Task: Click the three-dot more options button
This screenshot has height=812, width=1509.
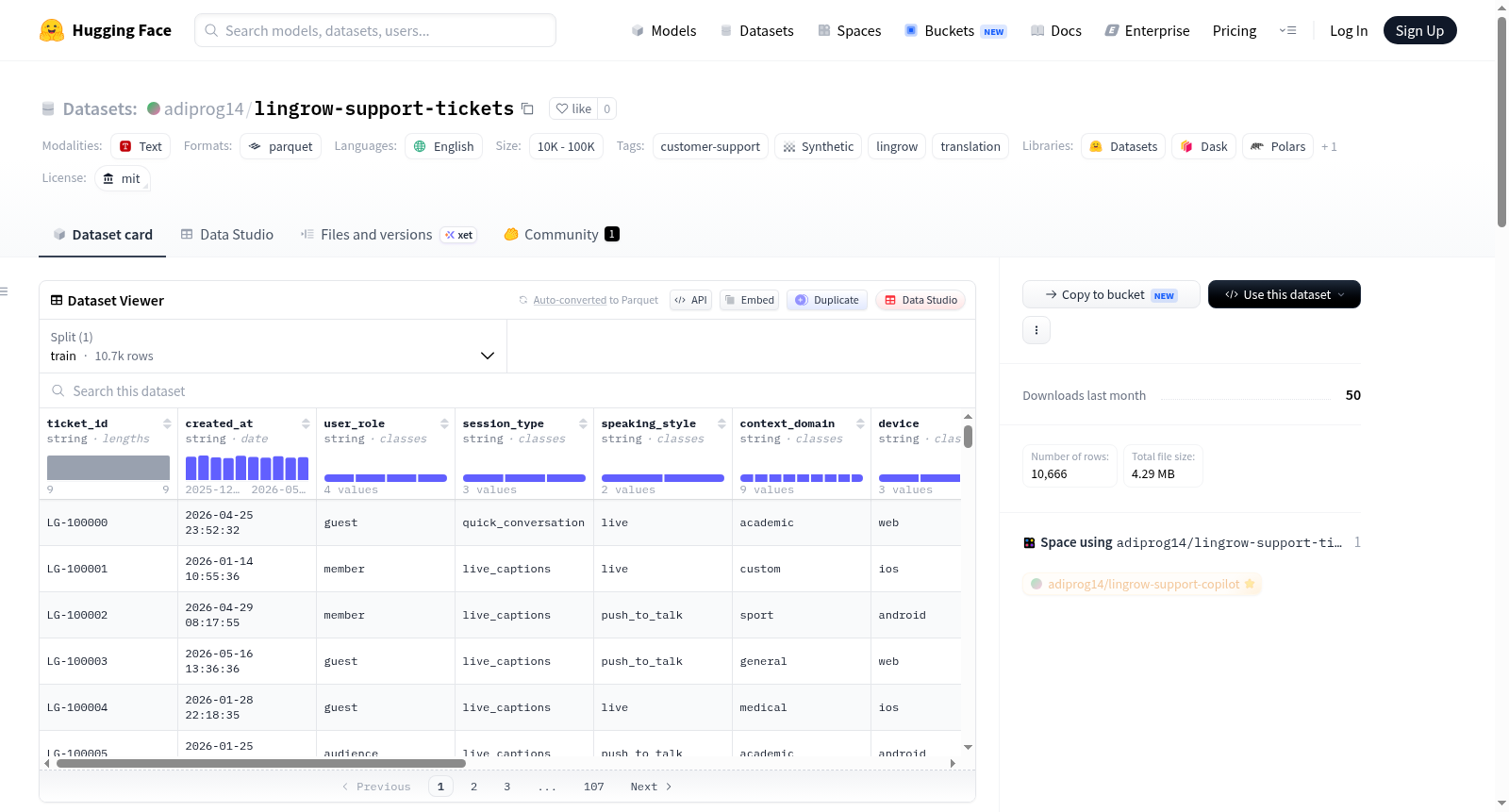Action: coord(1036,330)
